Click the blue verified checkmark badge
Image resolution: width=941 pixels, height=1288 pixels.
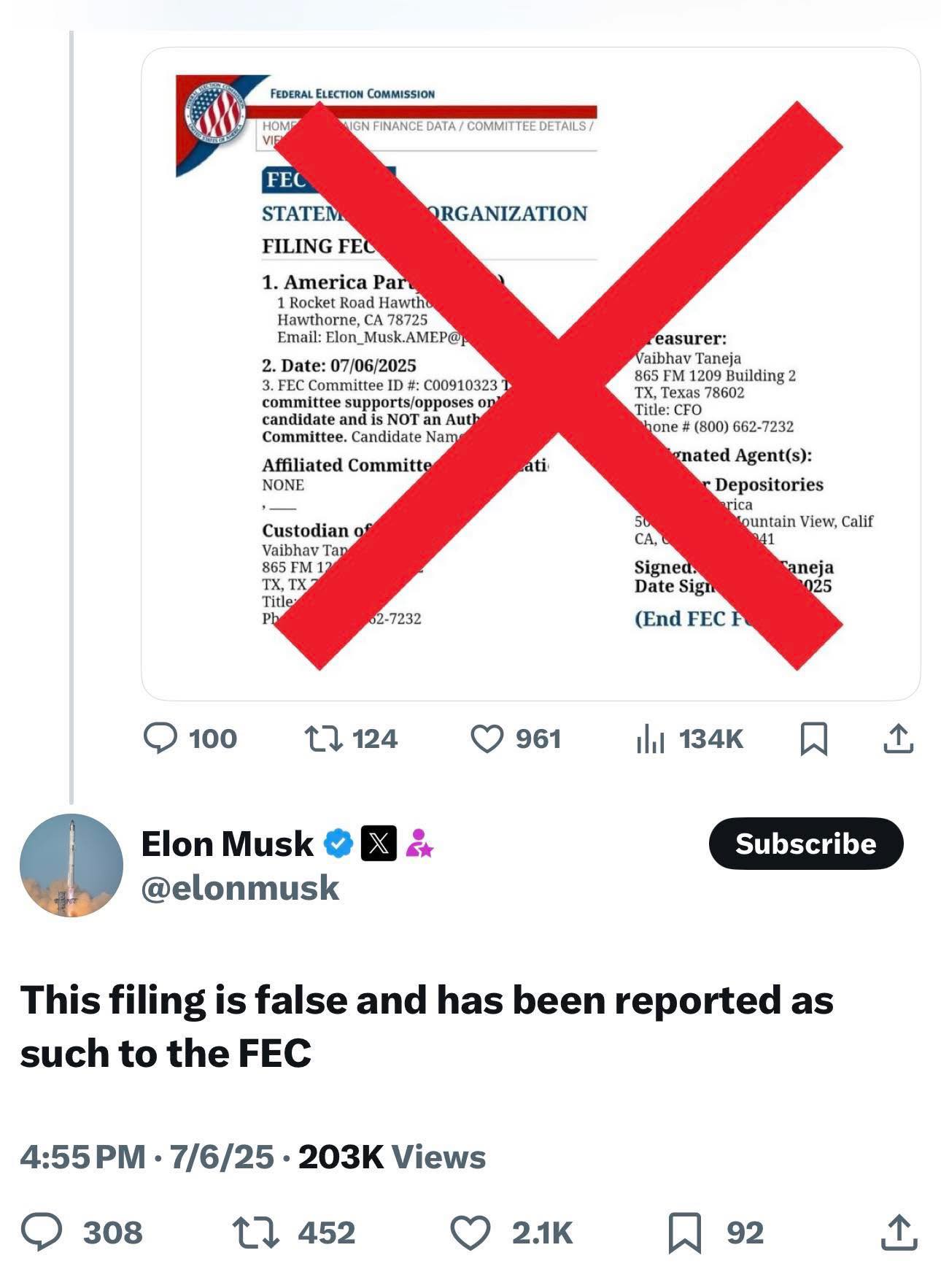pos(338,844)
